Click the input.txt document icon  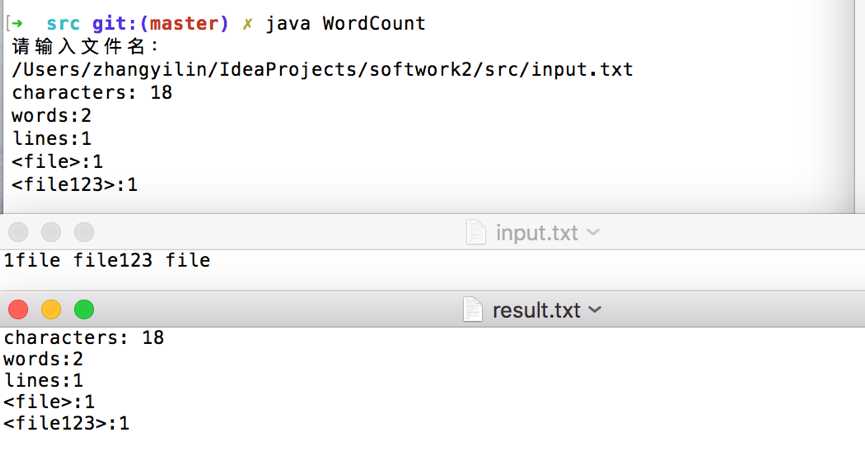tap(476, 233)
